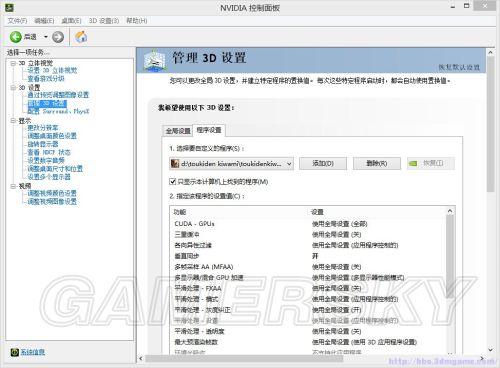Click the 管理 3D 设置 header icon
Viewport: 500px width, 368px height.
(x=155, y=60)
